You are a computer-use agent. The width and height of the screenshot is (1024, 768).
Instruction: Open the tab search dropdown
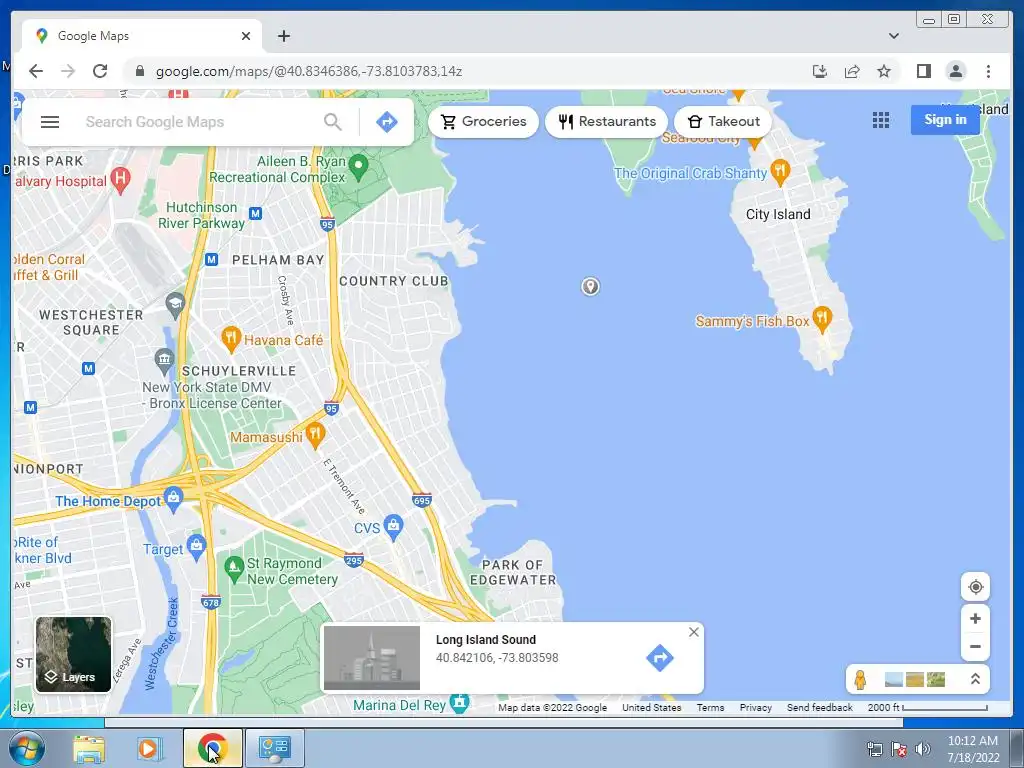pos(894,36)
